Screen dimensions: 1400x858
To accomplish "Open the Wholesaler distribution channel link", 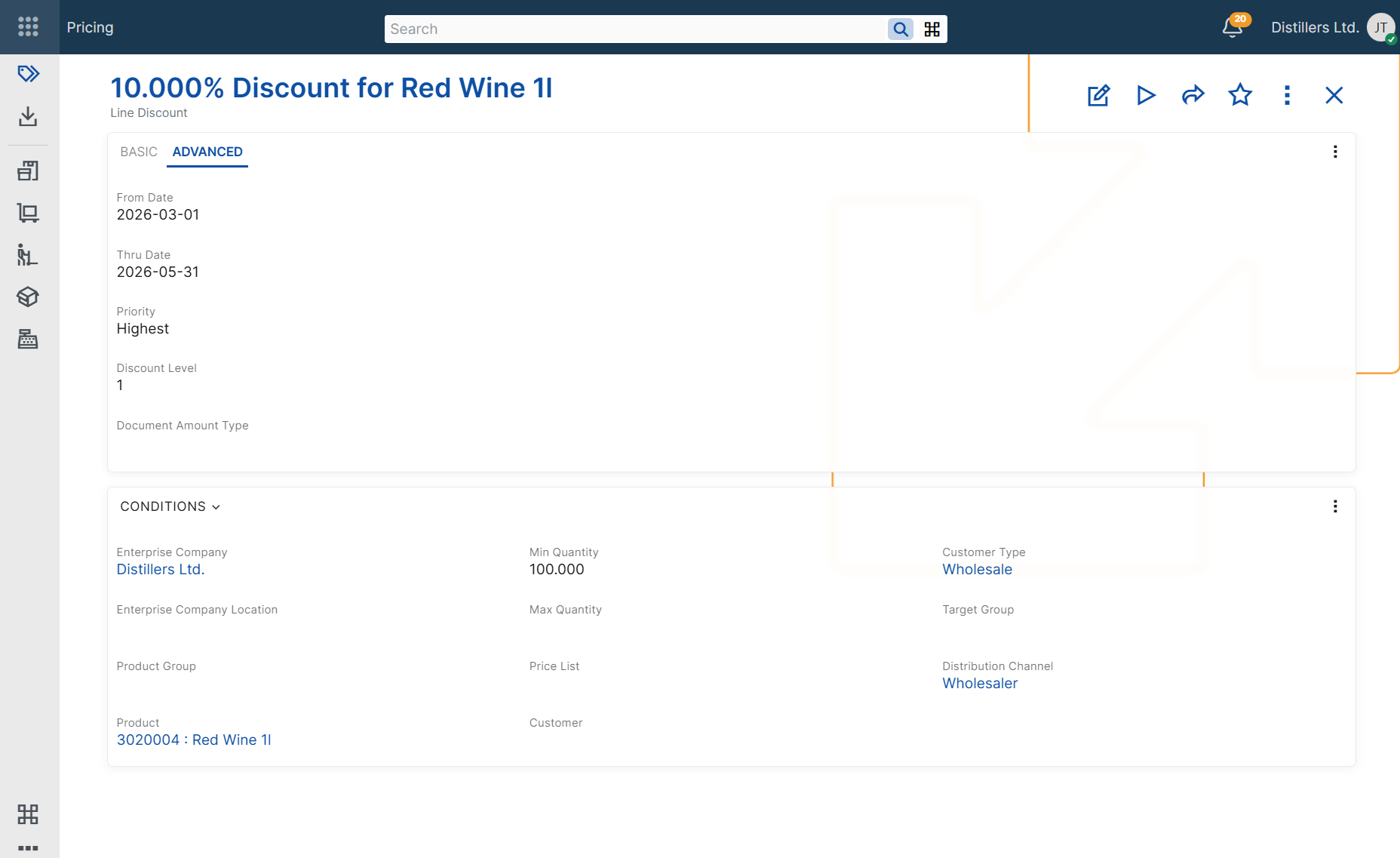I will 980,684.
